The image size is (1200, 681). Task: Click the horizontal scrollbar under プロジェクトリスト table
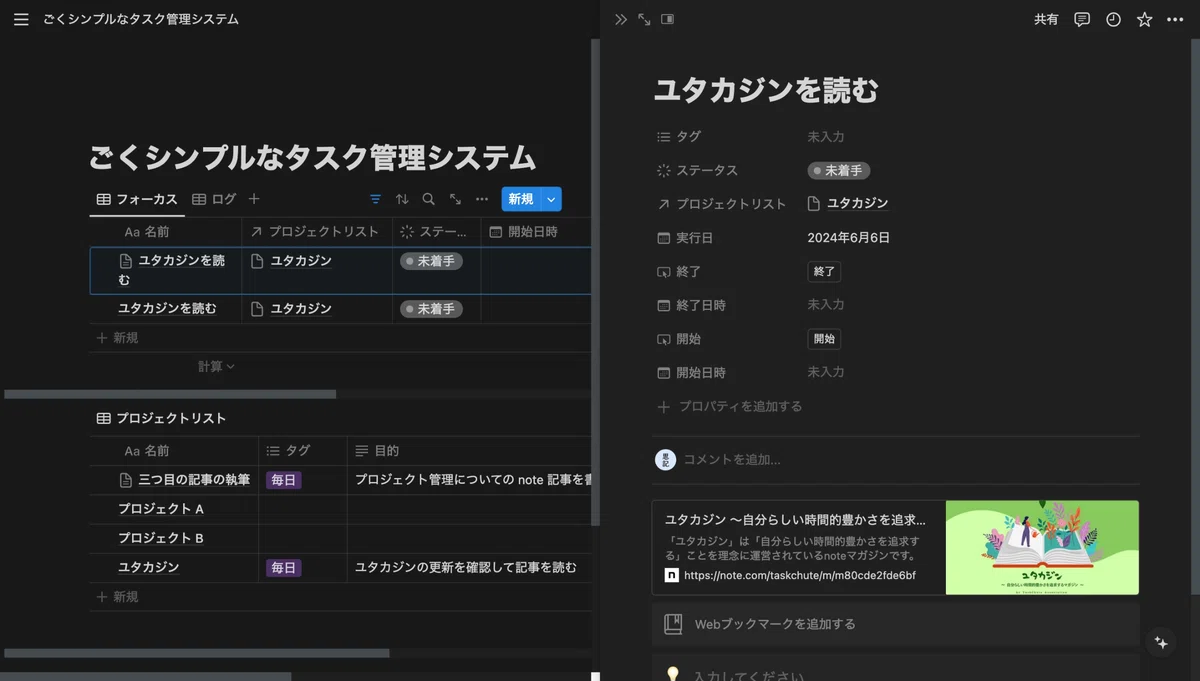pyautogui.click(x=196, y=653)
